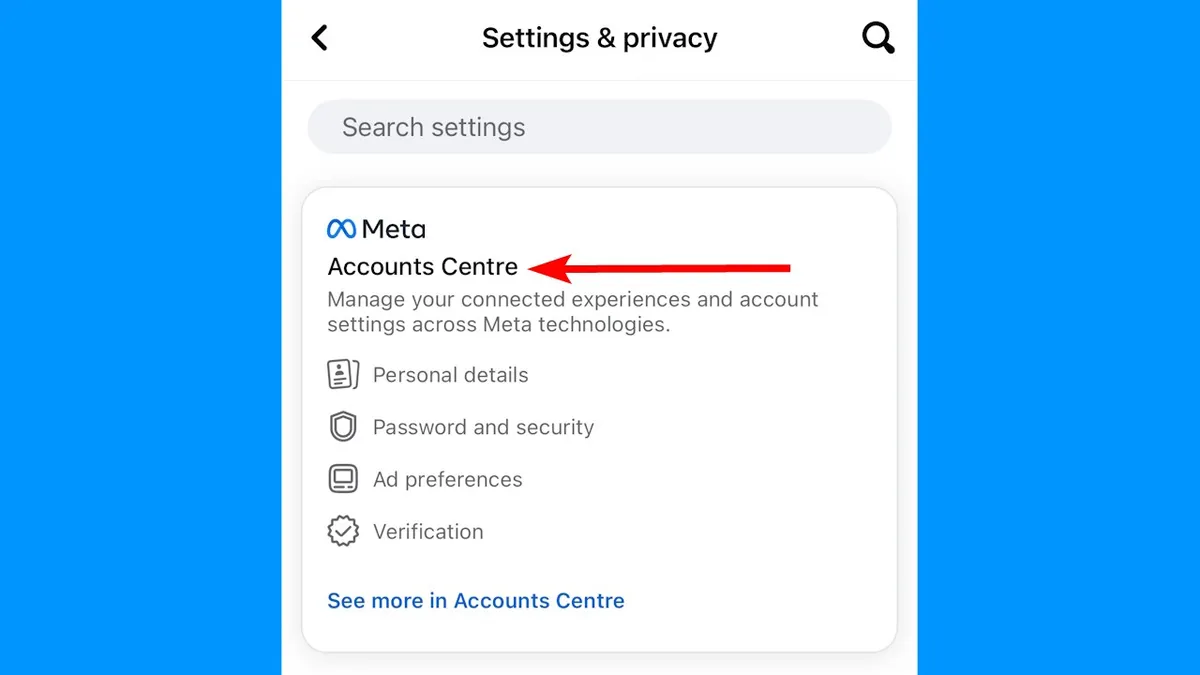Click the red arrow pointing to Accounts Centre
1200x675 pixels.
coord(660,268)
